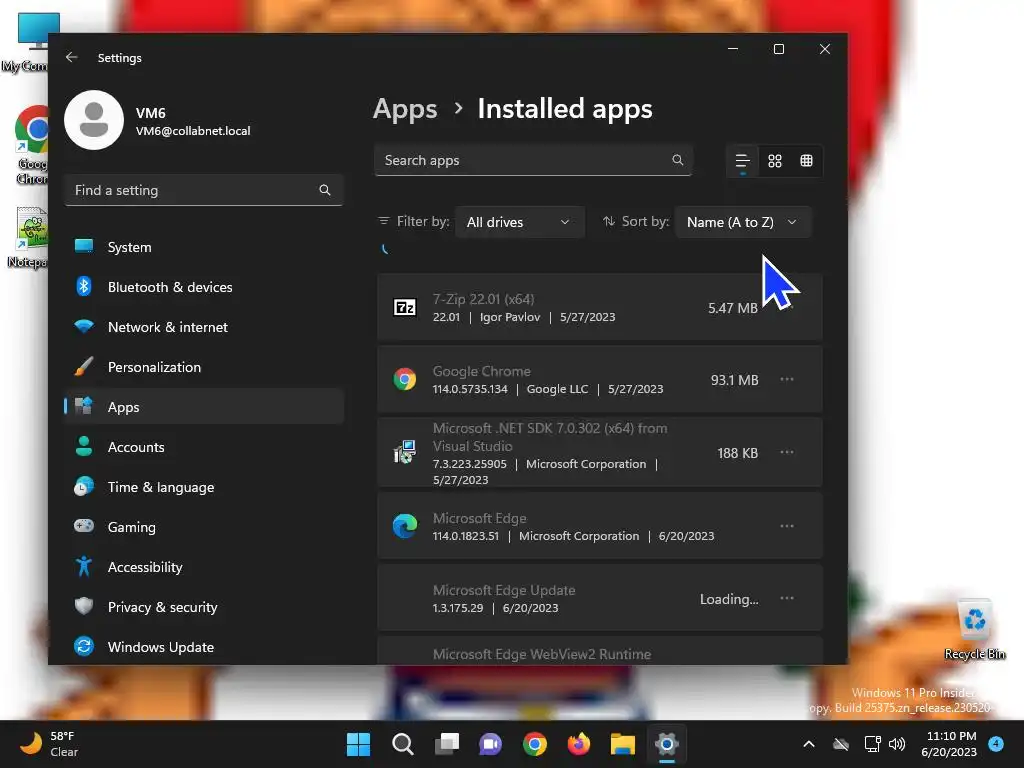Open Windows Update settings
1024x768 pixels.
[204, 647]
